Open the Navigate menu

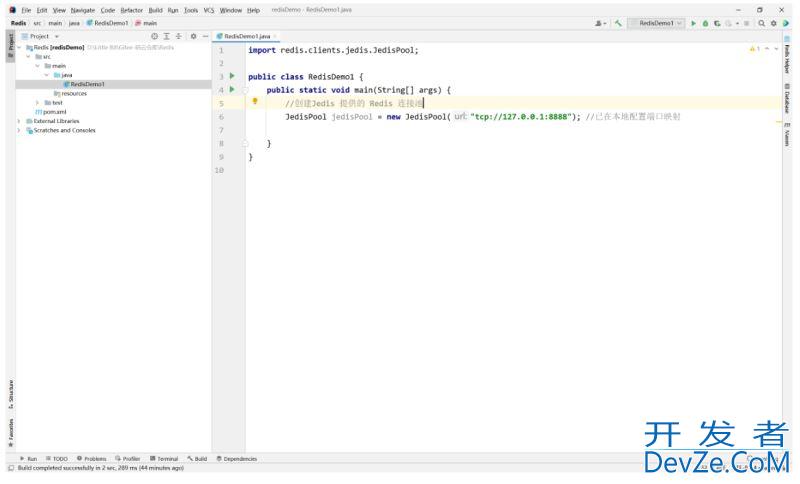click(x=83, y=10)
